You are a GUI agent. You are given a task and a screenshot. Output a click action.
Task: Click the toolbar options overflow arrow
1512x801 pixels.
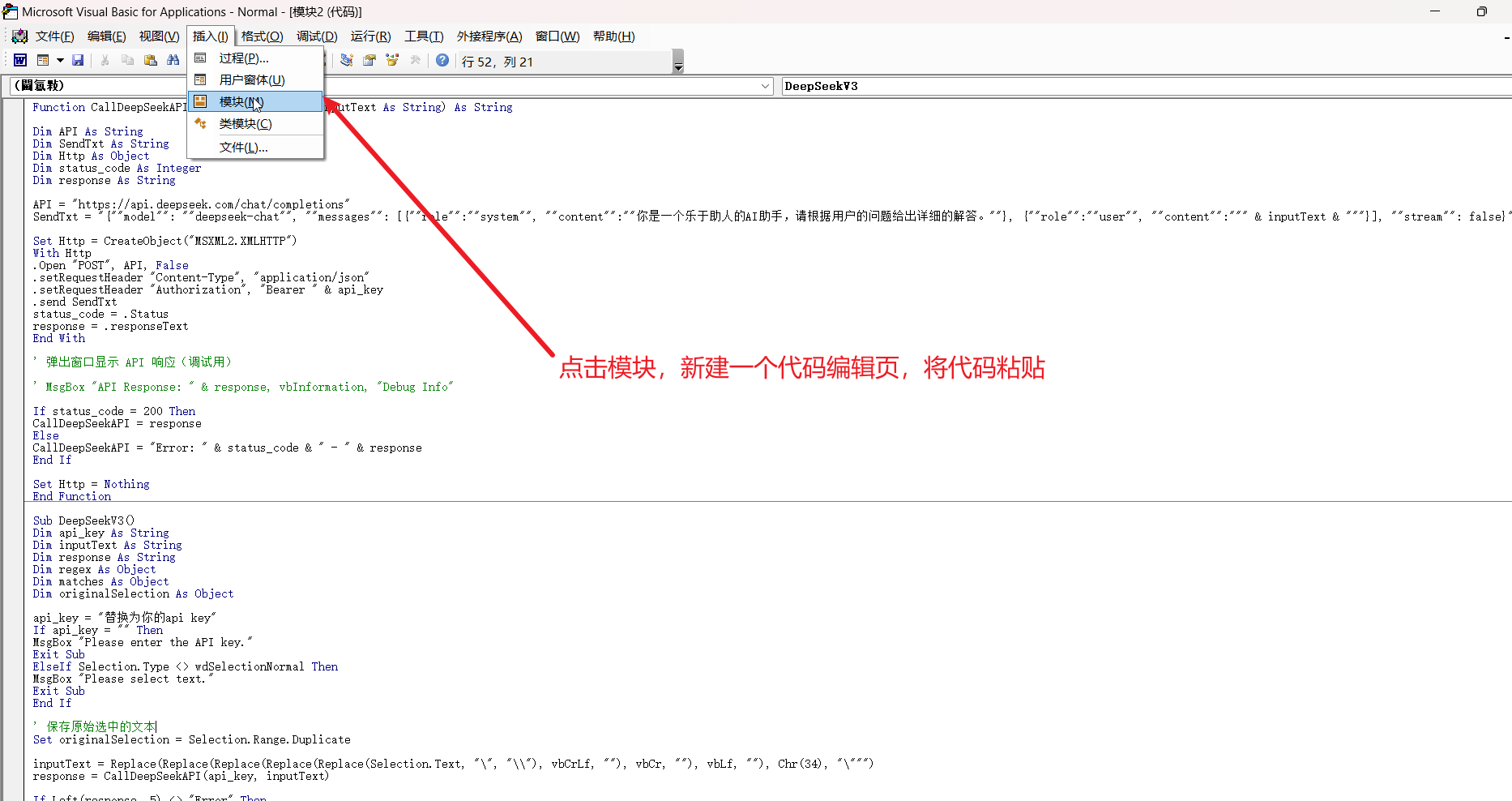click(678, 62)
